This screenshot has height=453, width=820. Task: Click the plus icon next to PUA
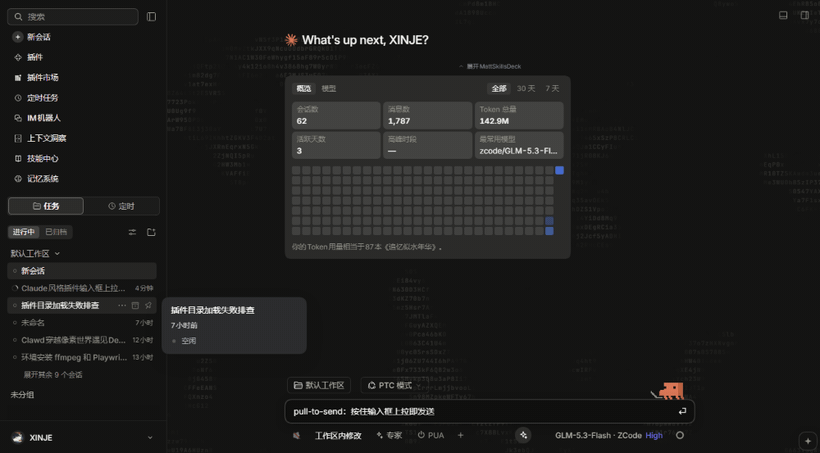pyautogui.click(x=461, y=435)
